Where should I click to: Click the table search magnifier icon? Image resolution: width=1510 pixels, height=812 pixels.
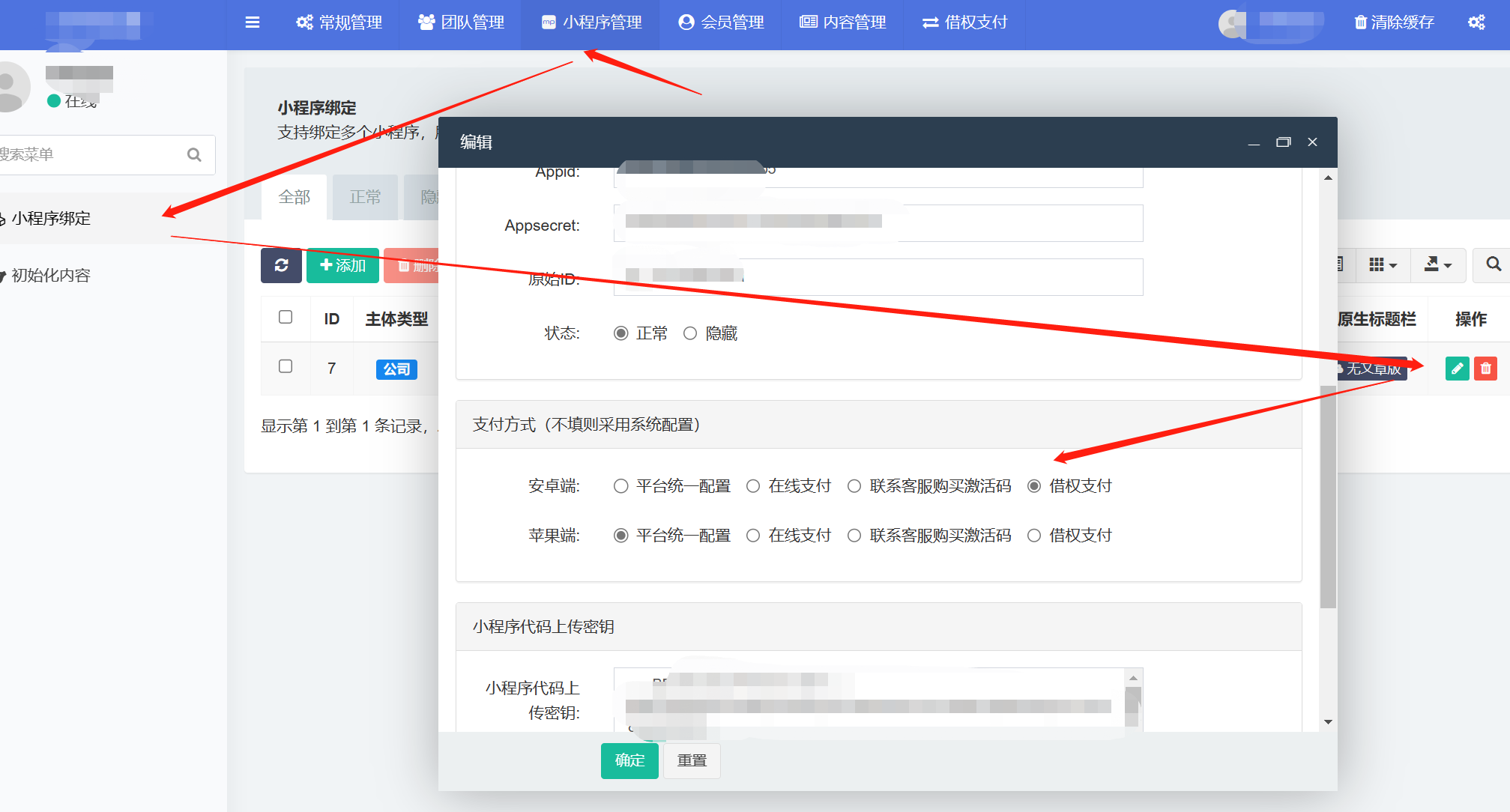(x=1493, y=264)
